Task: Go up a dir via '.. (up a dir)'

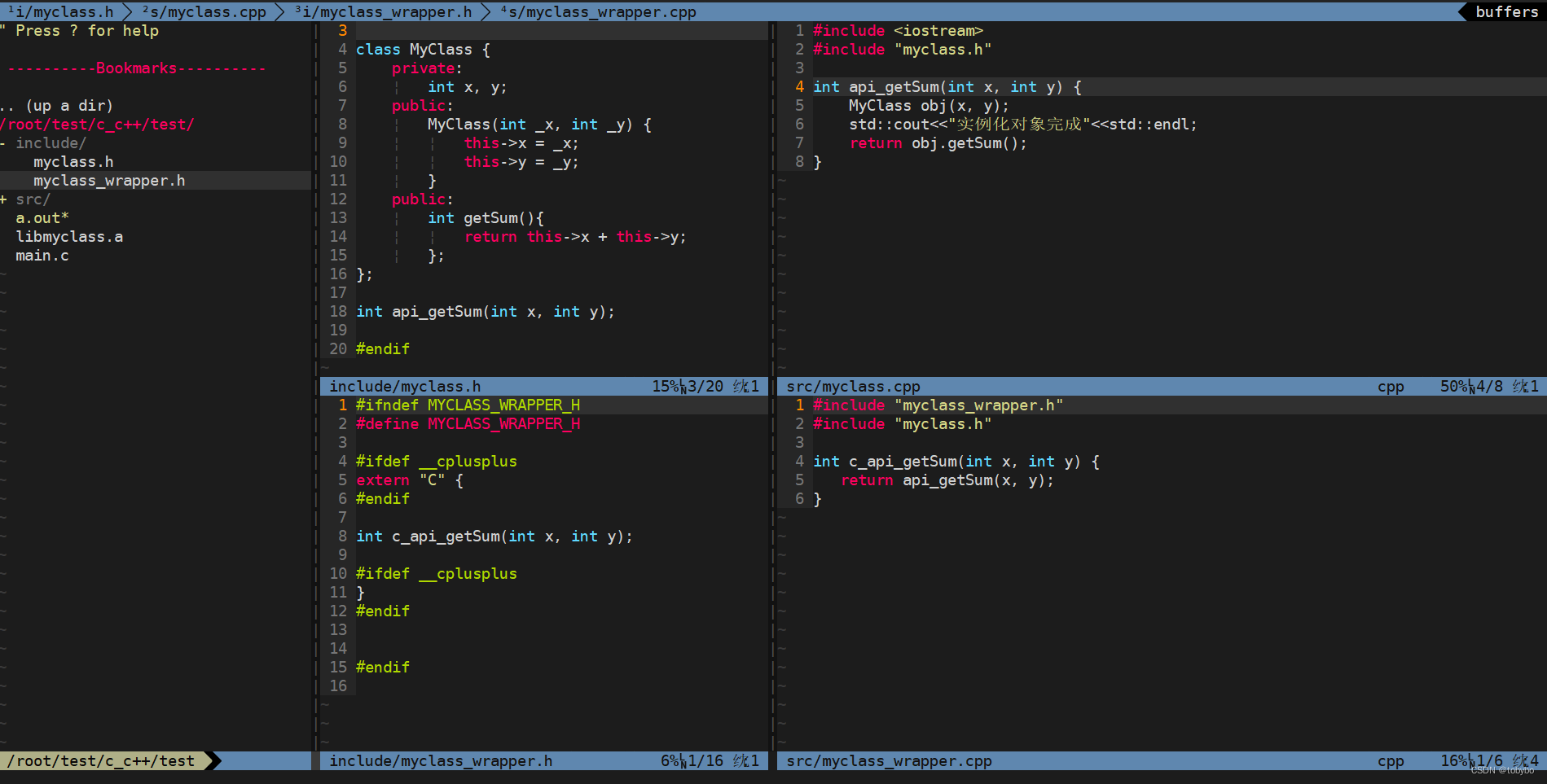Action: (56, 106)
